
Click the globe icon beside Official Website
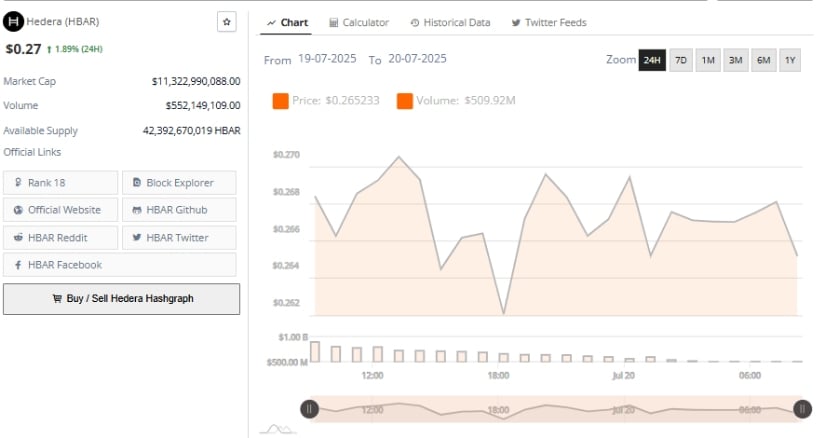click(18, 210)
